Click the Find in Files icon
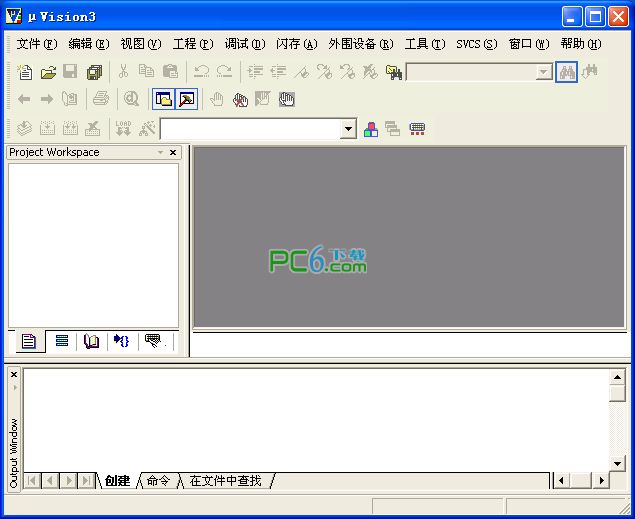Viewport: 635px width, 519px height. pyautogui.click(x=393, y=72)
